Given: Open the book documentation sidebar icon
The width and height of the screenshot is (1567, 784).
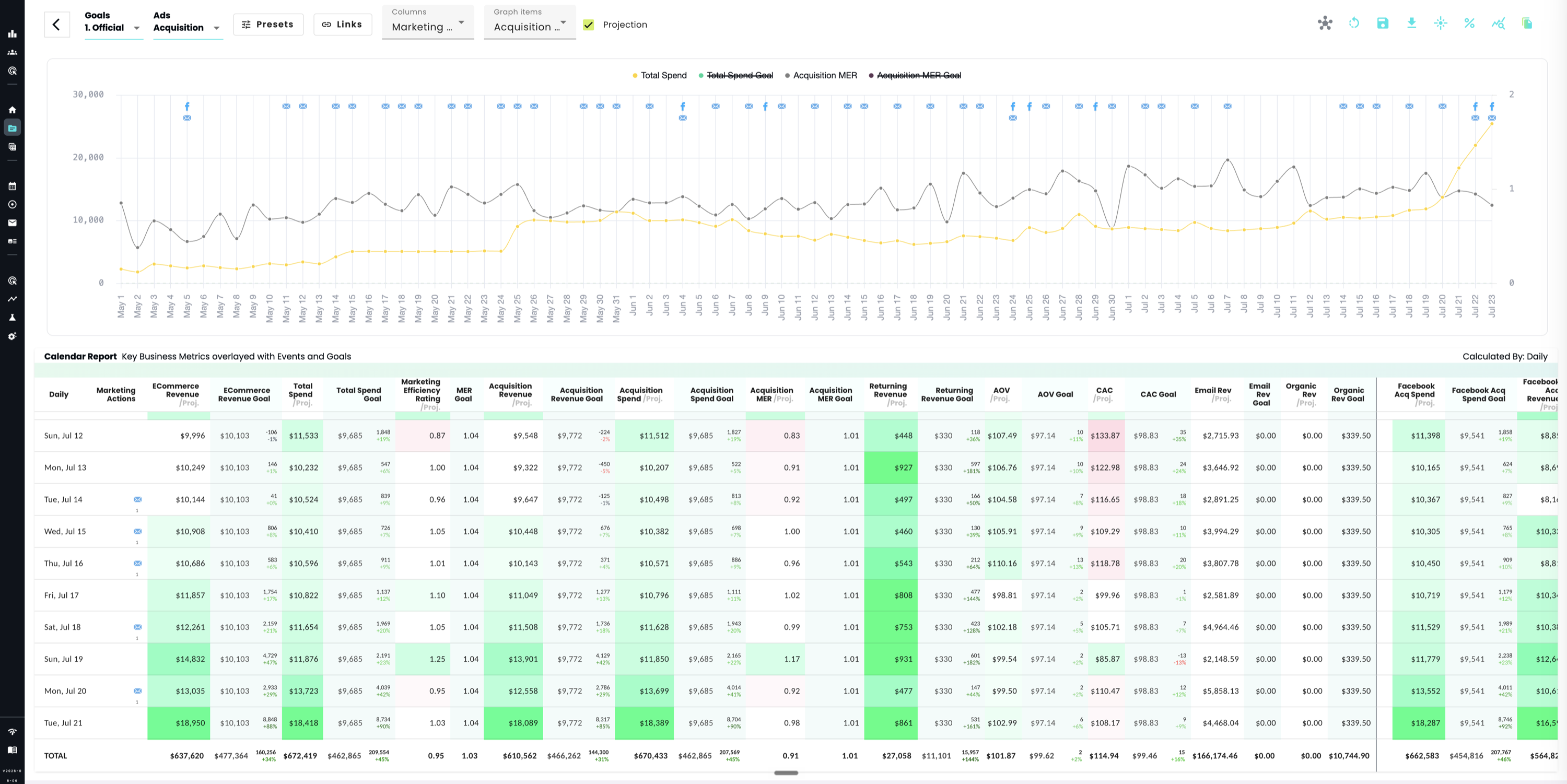Looking at the screenshot, I should [12, 750].
